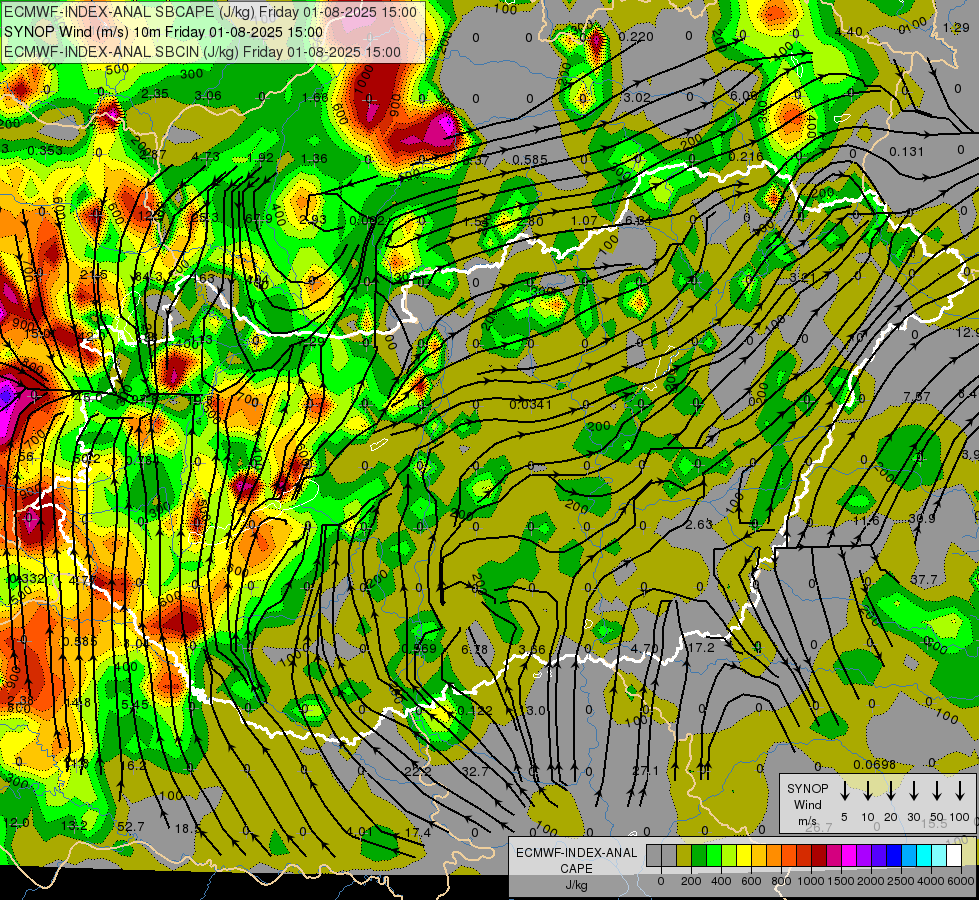Click the 0.0341 value on the map
Image resolution: width=979 pixels, height=900 pixels.
tap(530, 405)
